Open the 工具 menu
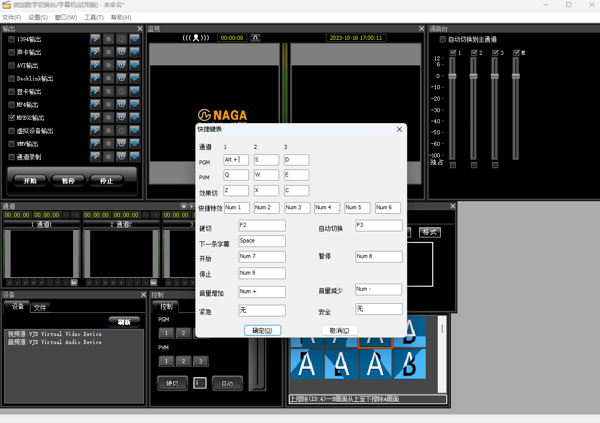This screenshot has width=600, height=423. click(93, 17)
